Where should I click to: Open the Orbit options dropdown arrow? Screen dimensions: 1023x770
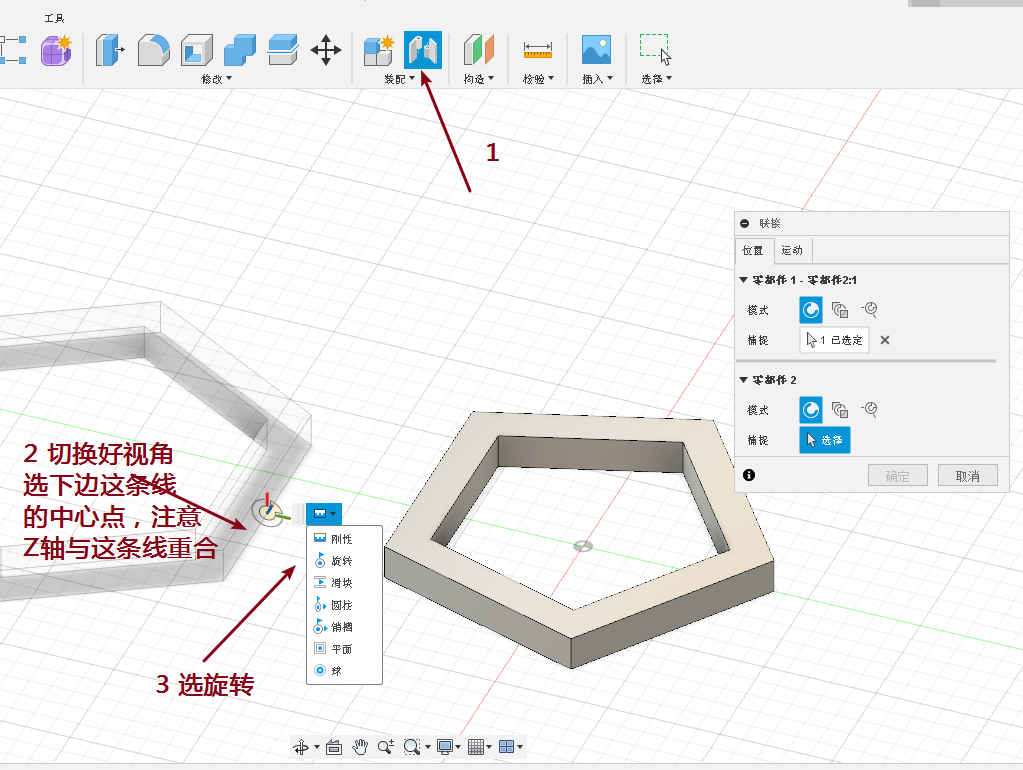coord(317,747)
